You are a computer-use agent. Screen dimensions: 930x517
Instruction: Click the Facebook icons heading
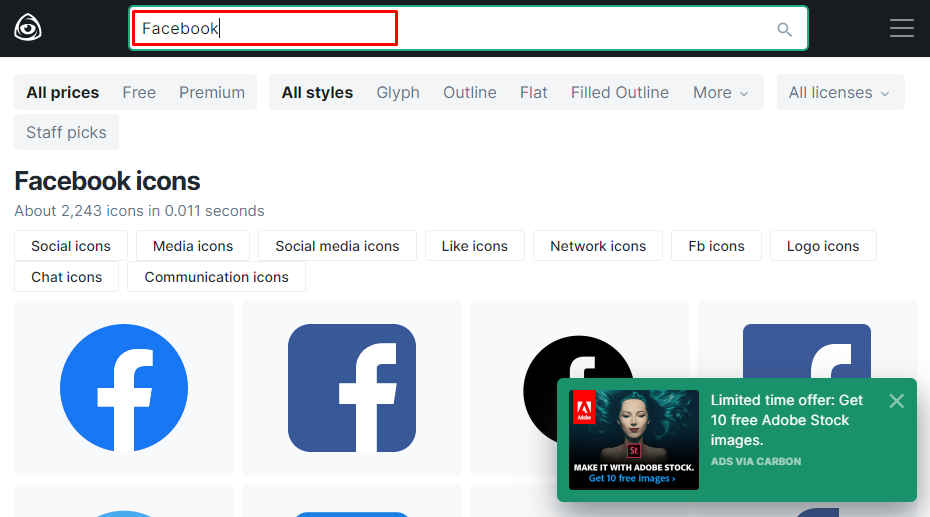tap(107, 181)
